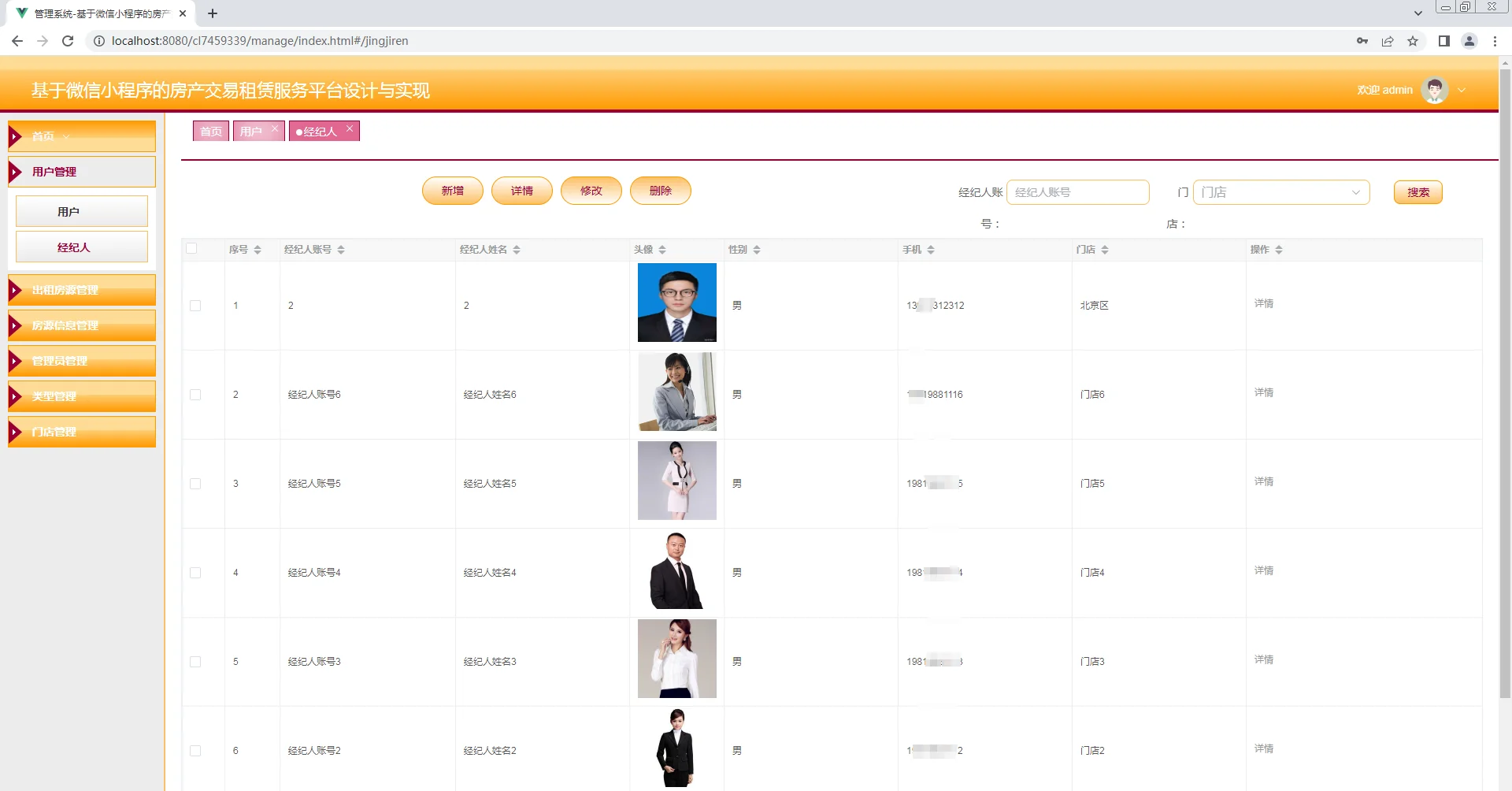Screen dimensions: 1512x791
Task: Click the 删除 button
Action: coord(661,191)
